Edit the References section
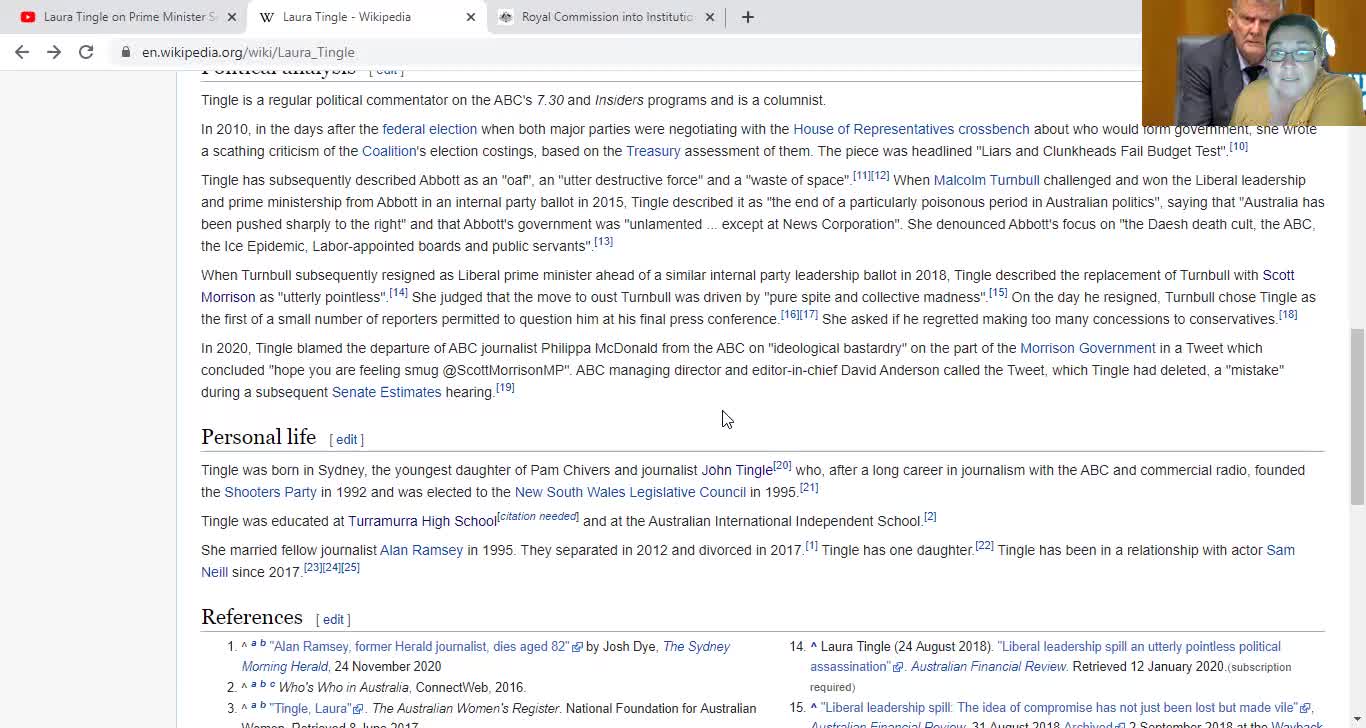 pos(333,619)
